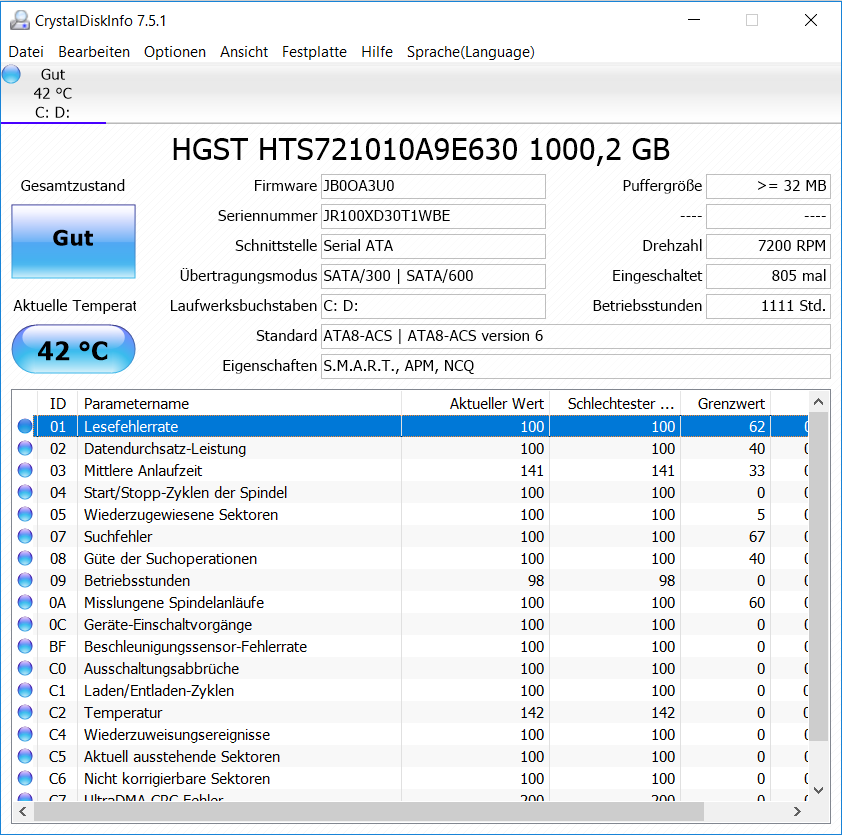Click status icon of Datendurchsatz-Leistung row
This screenshot has width=842, height=835.
(x=25, y=448)
